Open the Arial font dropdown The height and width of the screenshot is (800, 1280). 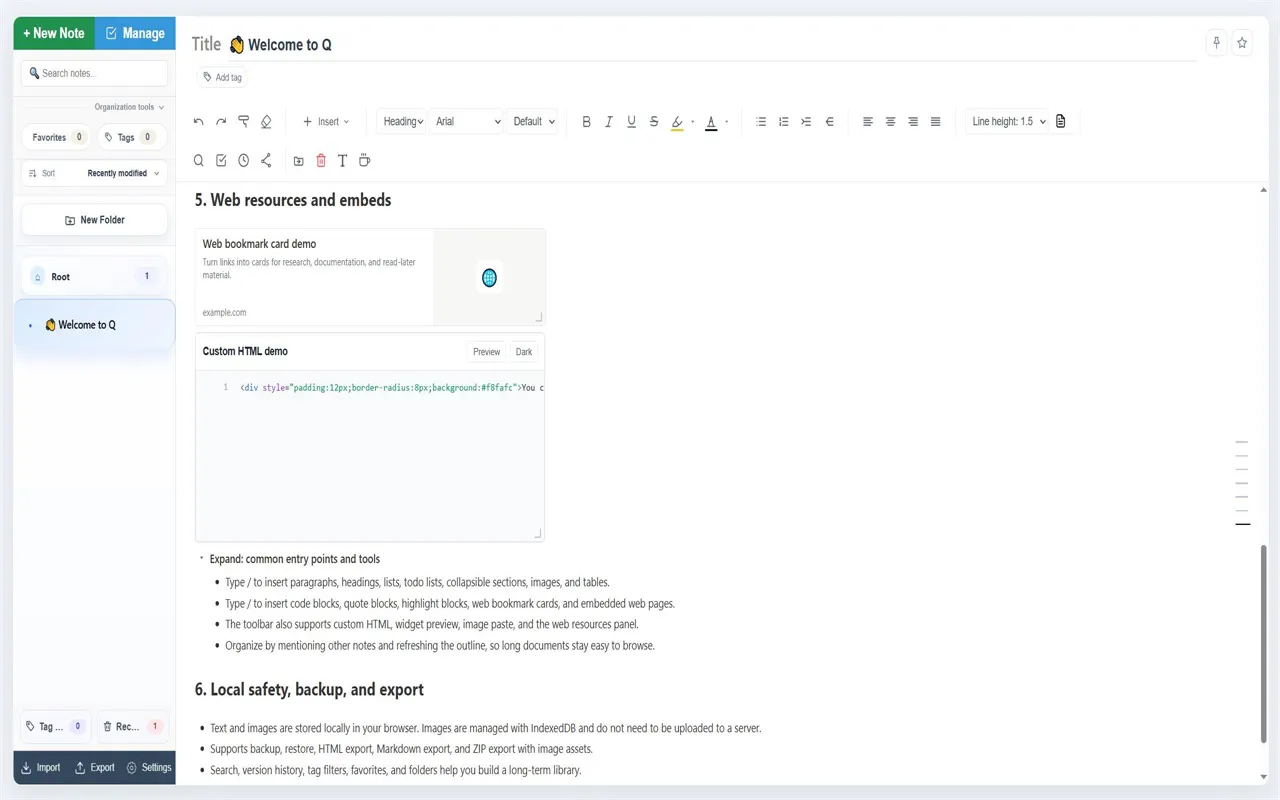tap(467, 122)
